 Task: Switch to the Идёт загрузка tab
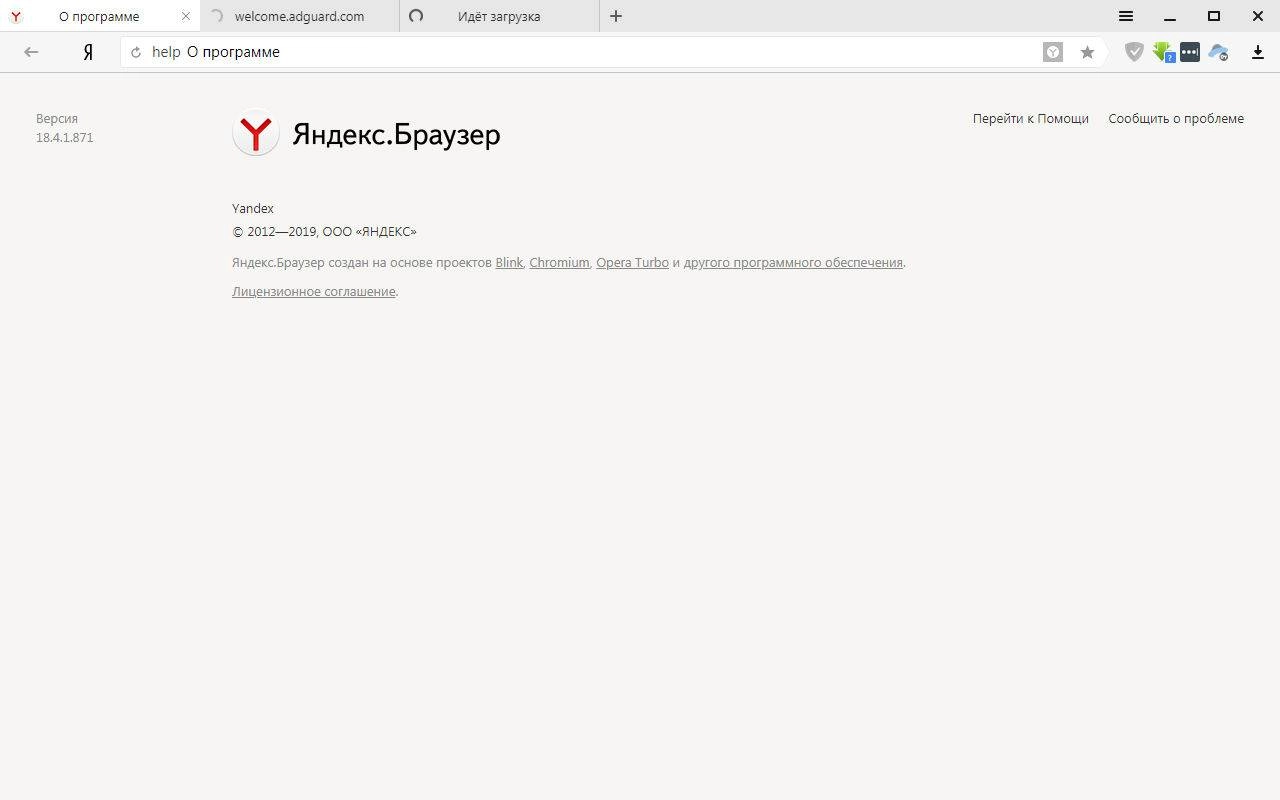[499, 16]
